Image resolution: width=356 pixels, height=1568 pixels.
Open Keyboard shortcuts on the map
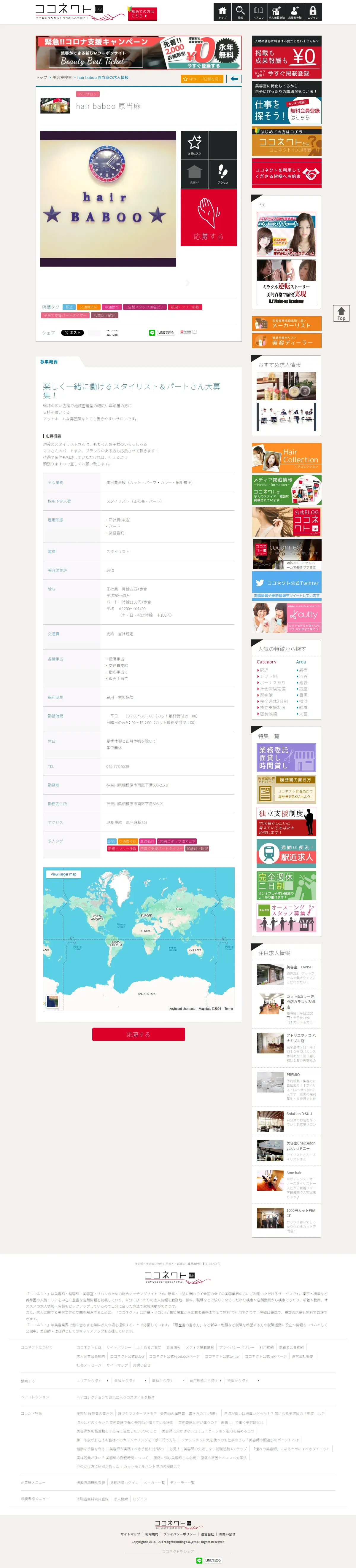[x=182, y=1009]
